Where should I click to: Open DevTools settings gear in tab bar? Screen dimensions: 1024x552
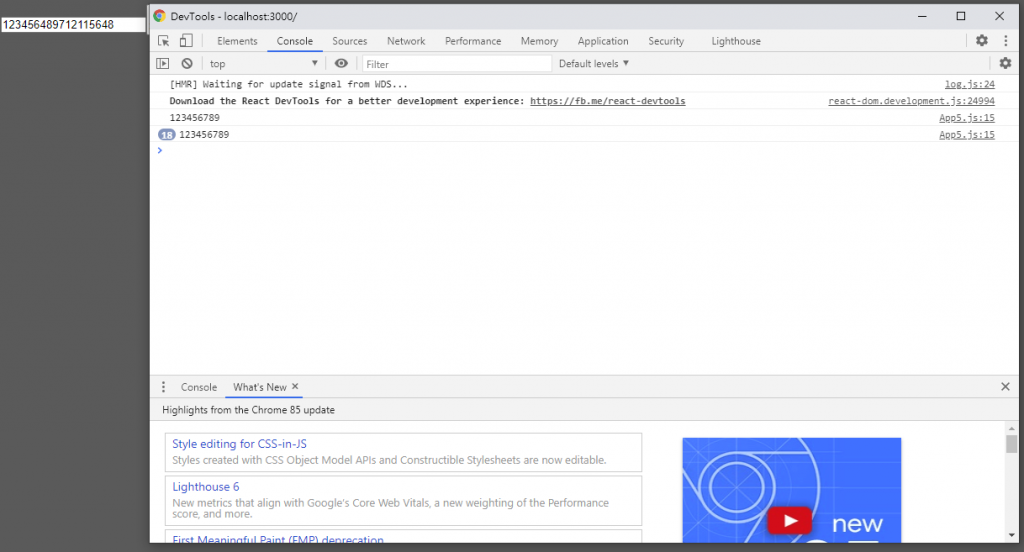[982, 41]
